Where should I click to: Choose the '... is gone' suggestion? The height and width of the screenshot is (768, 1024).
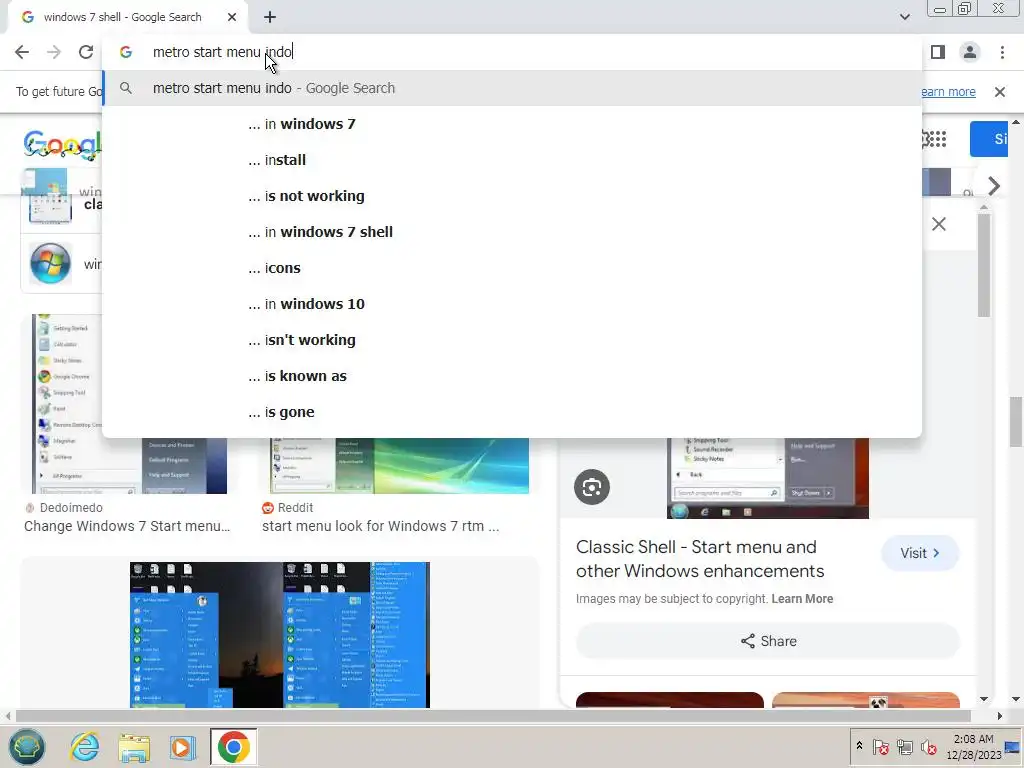[x=512, y=412]
